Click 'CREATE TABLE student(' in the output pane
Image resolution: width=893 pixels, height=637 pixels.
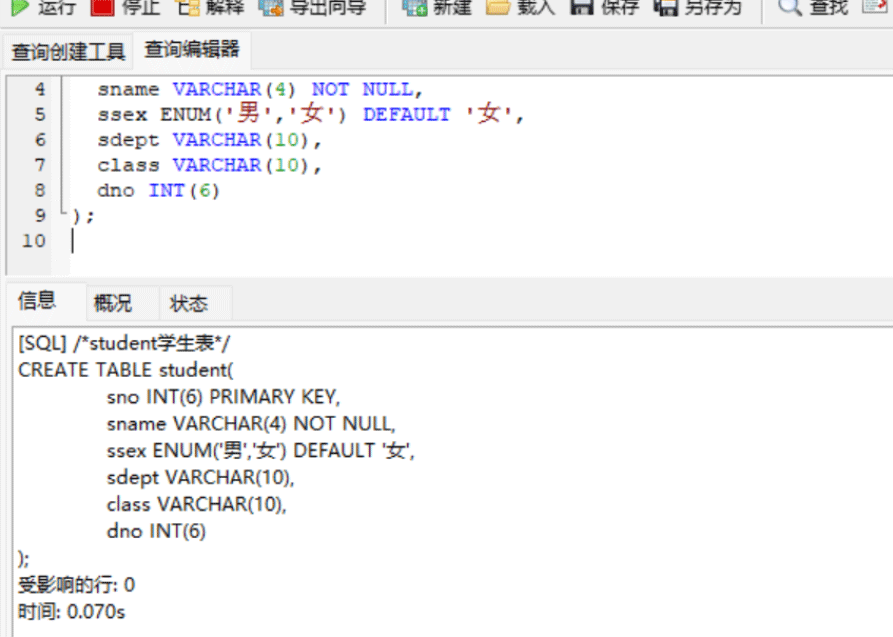(125, 370)
